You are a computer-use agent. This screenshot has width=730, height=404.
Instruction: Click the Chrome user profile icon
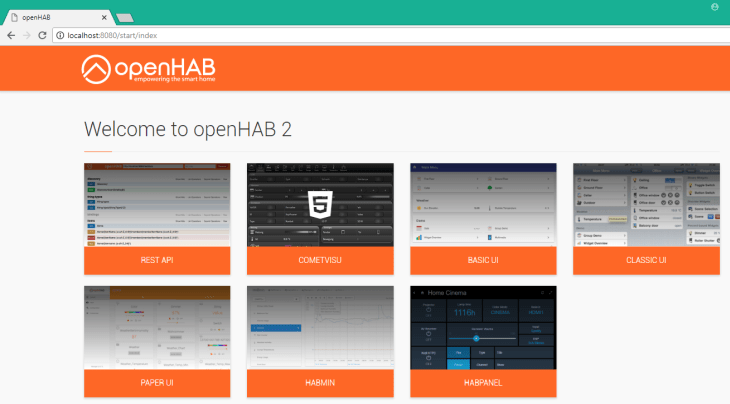[x=714, y=7]
